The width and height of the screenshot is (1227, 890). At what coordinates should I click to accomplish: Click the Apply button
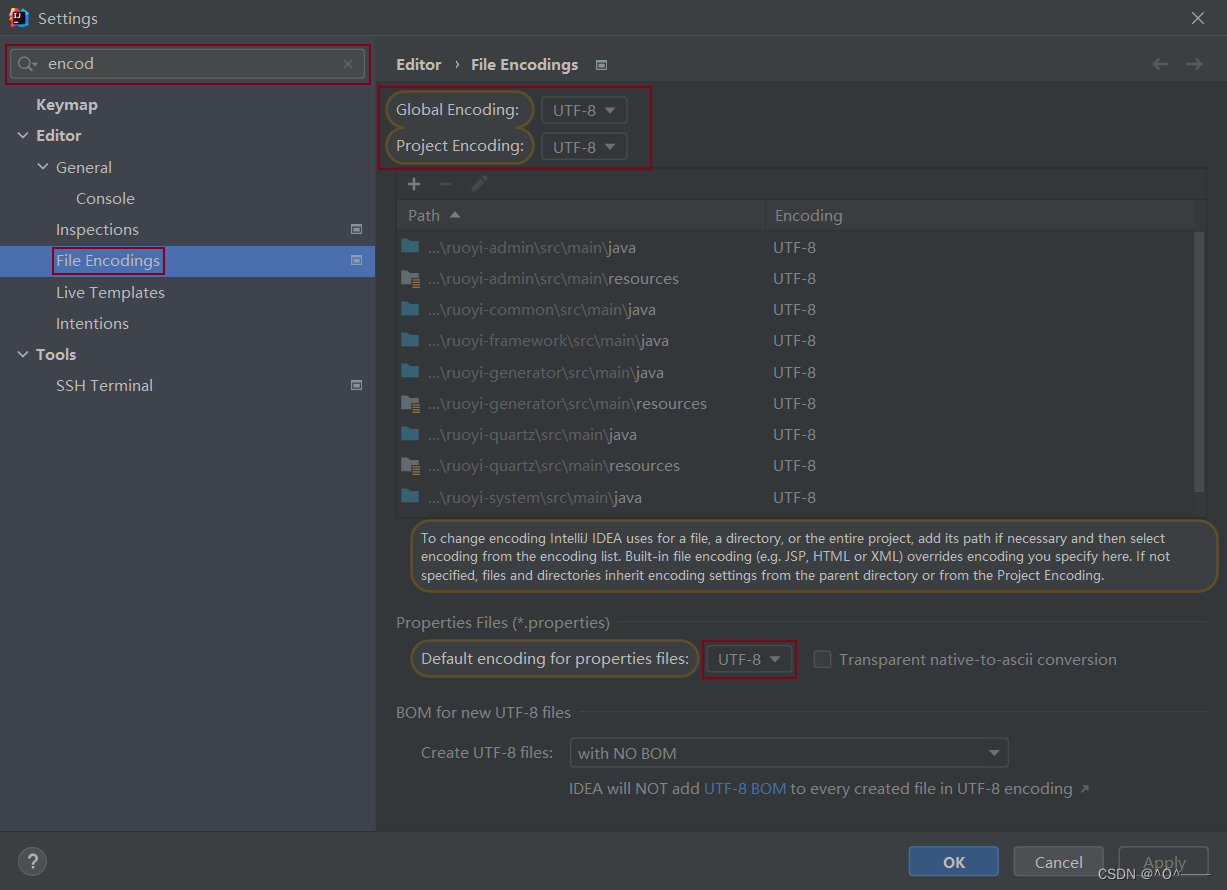1164,862
